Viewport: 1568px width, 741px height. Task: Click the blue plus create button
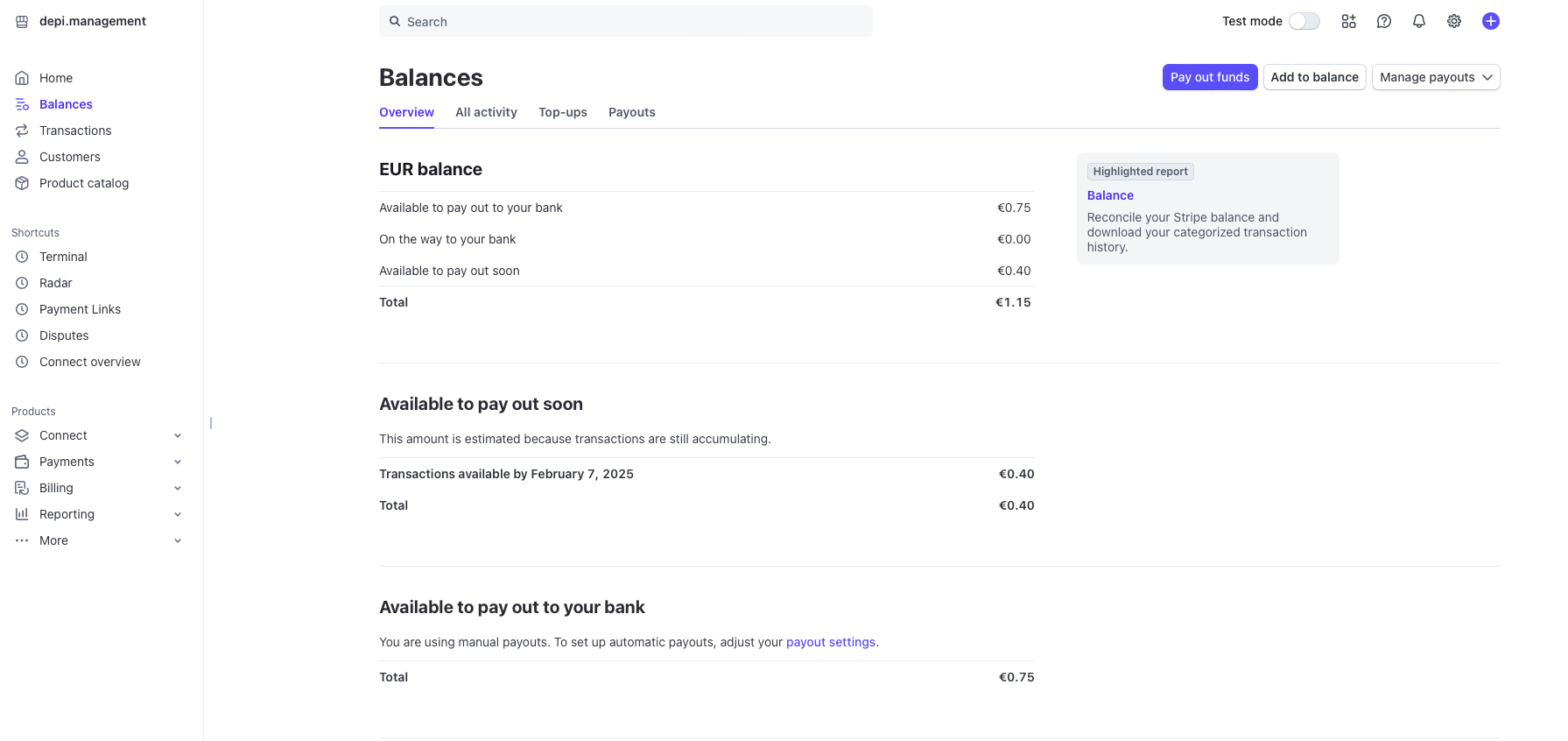(x=1491, y=21)
